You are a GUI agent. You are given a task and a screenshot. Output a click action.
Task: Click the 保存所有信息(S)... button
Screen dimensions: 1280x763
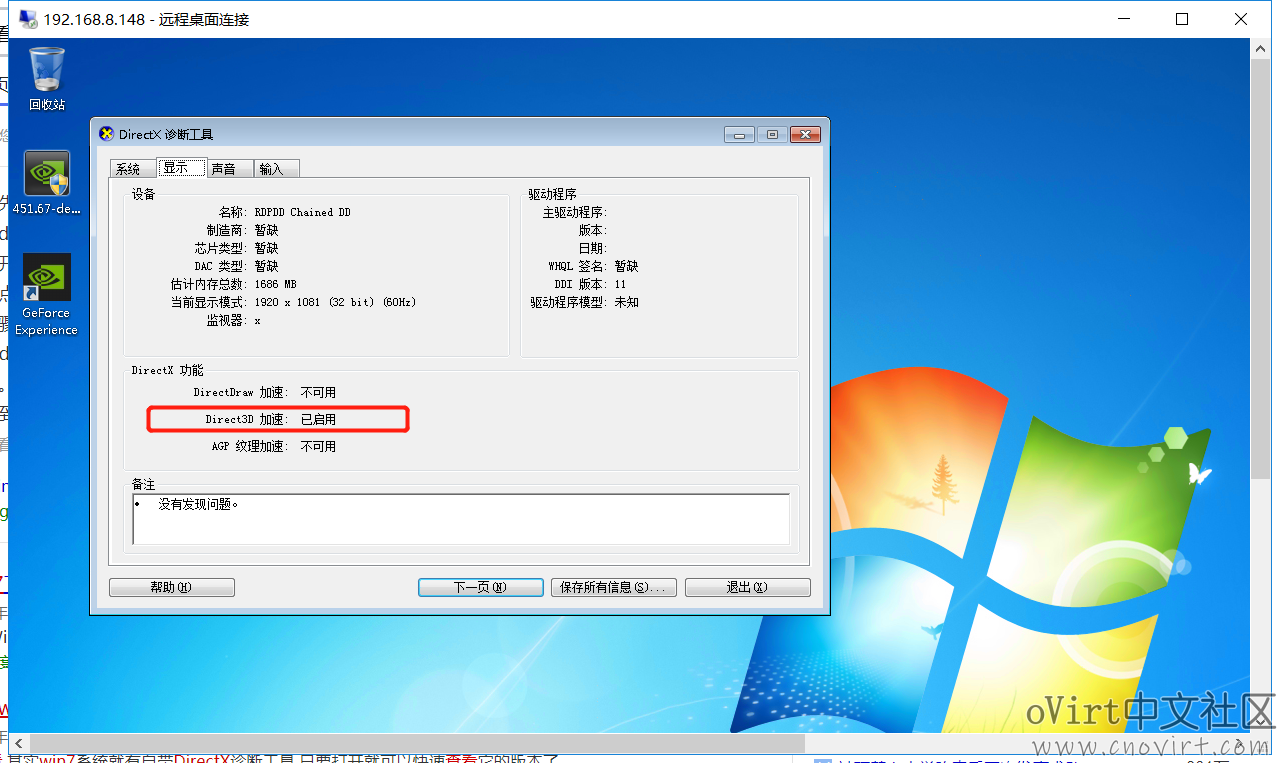613,587
